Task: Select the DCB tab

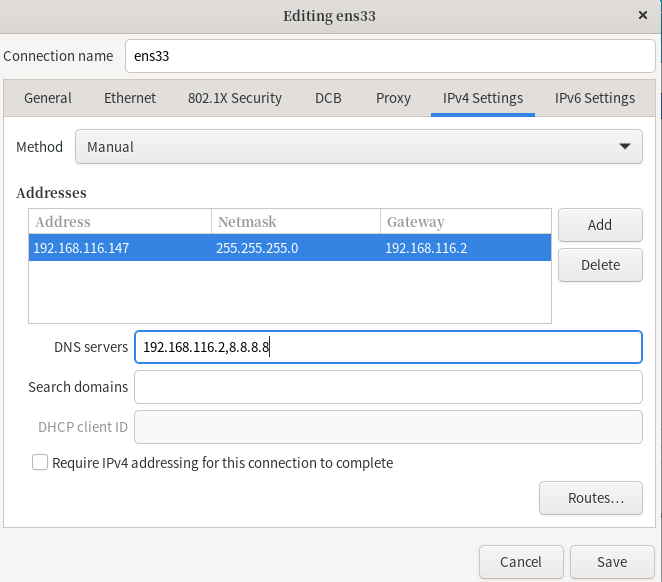Action: pos(328,98)
